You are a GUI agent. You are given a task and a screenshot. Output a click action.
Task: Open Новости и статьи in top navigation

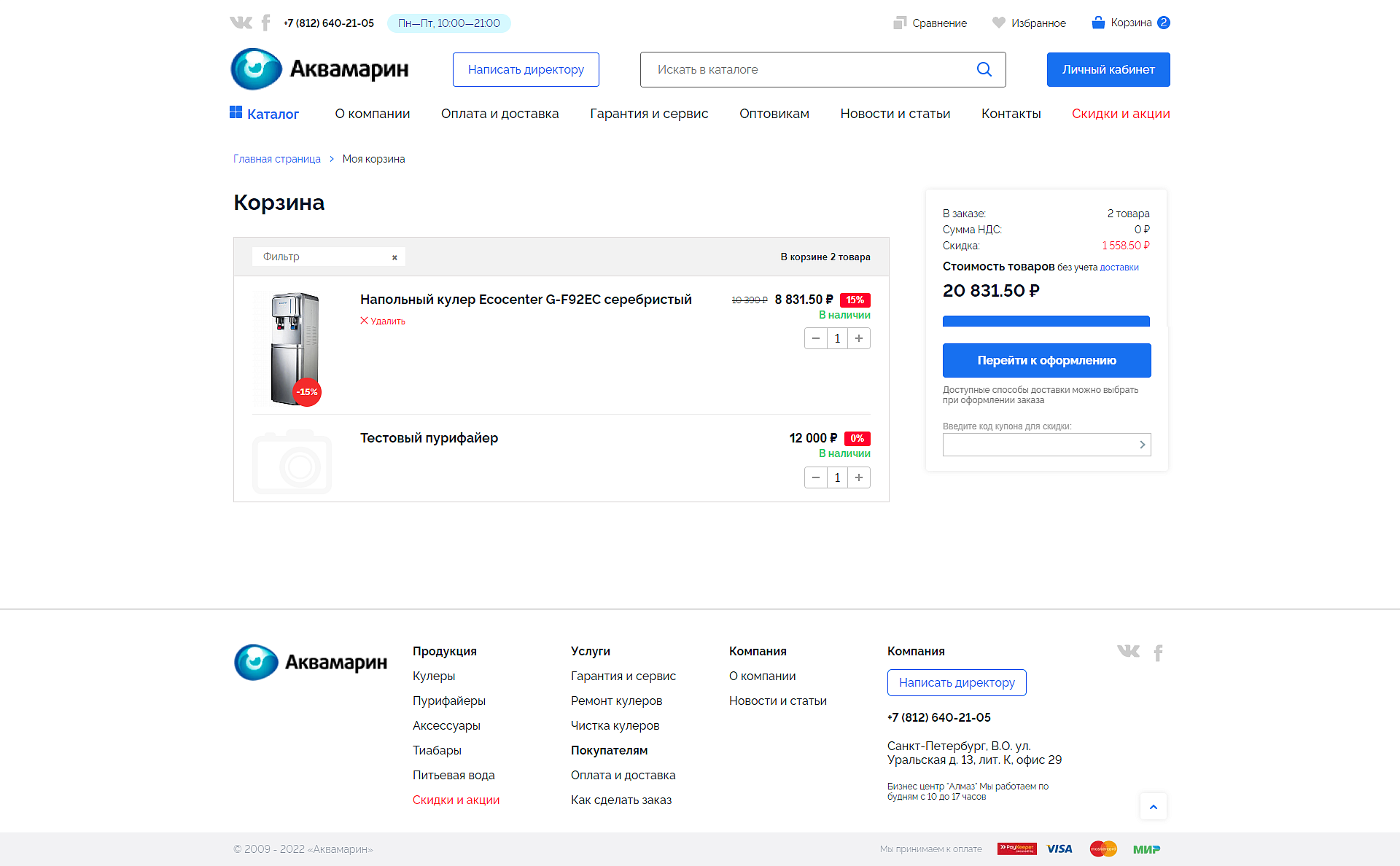click(x=895, y=114)
